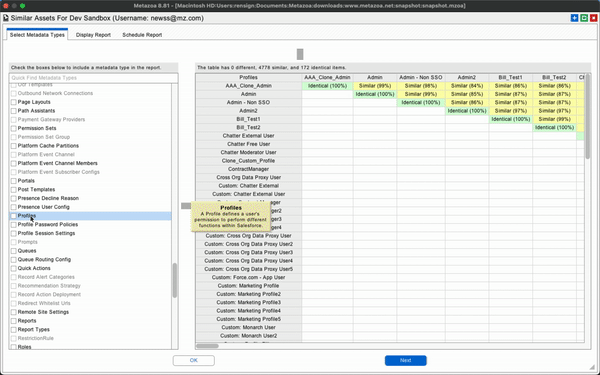This screenshot has height=375, width=600.
Task: Click the Profiles column header
Action: point(248,77)
